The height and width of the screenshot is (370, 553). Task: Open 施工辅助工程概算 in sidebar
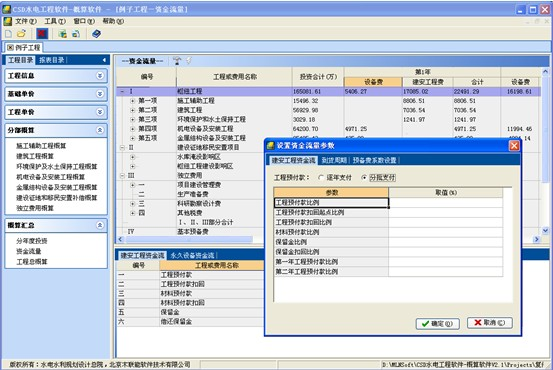pos(41,146)
